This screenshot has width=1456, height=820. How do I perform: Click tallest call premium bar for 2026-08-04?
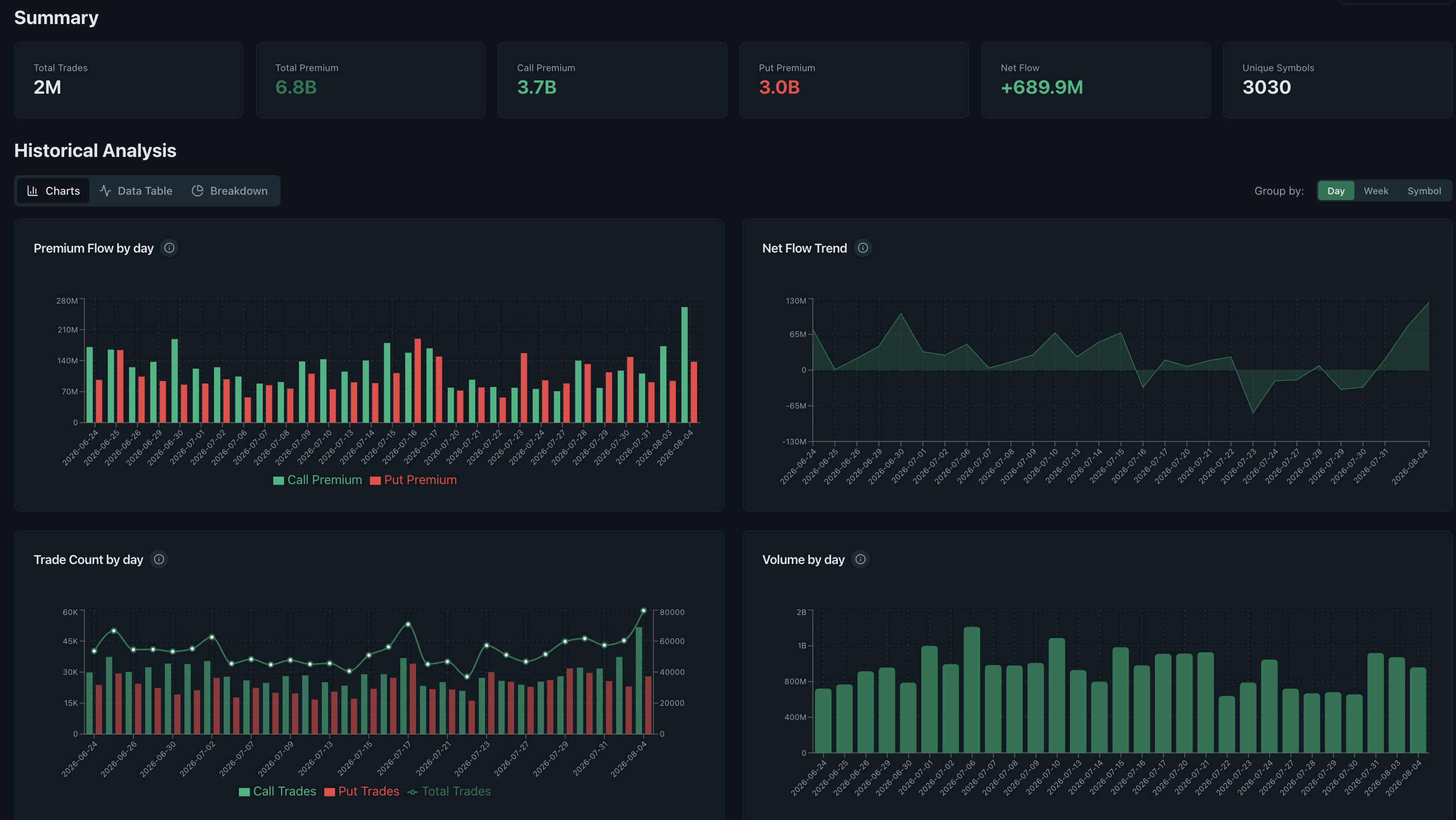pos(684,364)
